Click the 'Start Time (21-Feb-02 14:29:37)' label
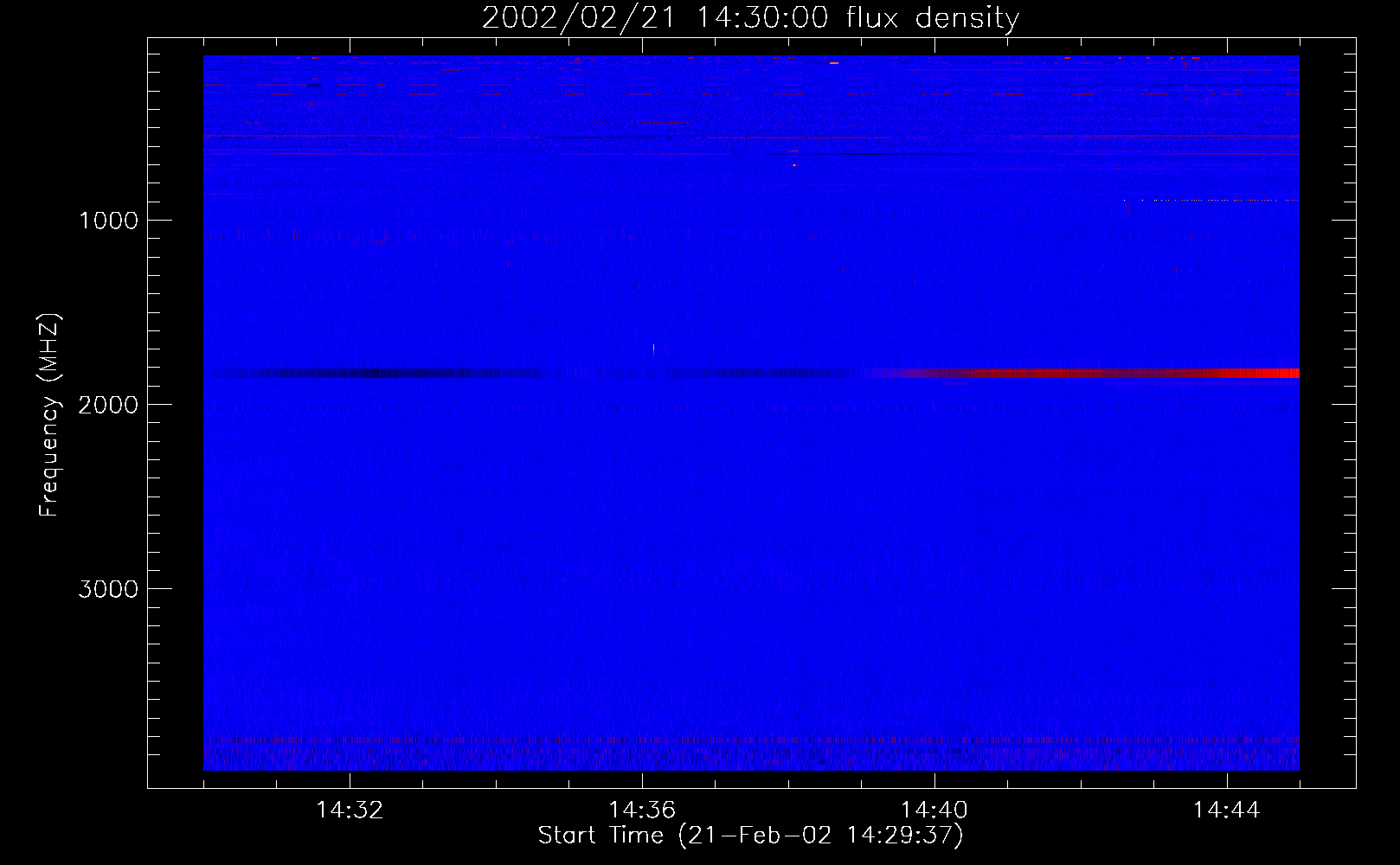1400x865 pixels. tap(750, 836)
